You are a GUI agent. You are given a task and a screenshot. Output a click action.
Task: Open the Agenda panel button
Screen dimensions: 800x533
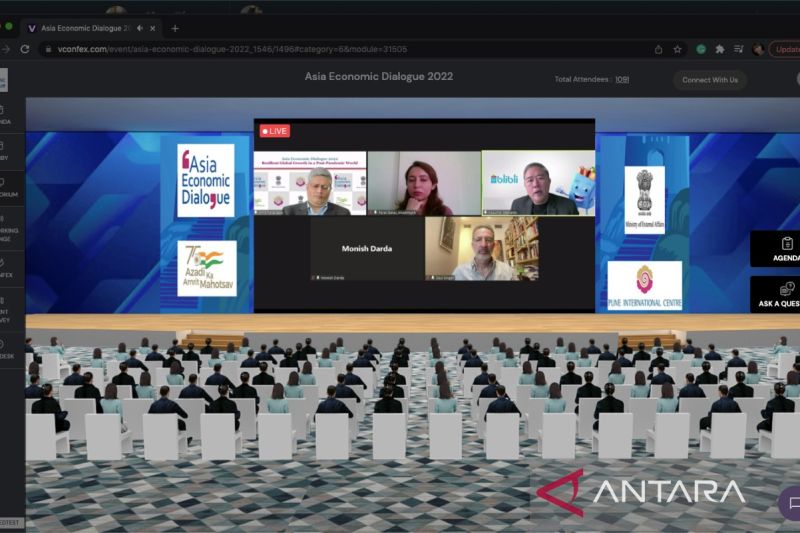[x=776, y=249]
